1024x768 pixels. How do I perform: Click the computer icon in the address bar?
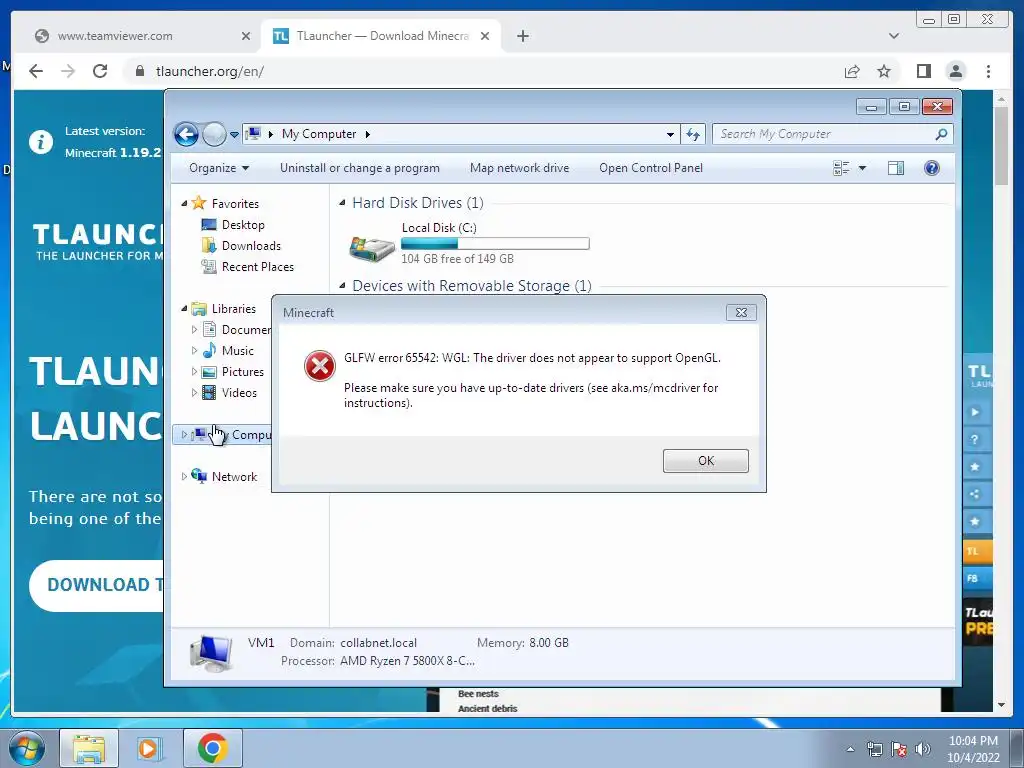[253, 134]
